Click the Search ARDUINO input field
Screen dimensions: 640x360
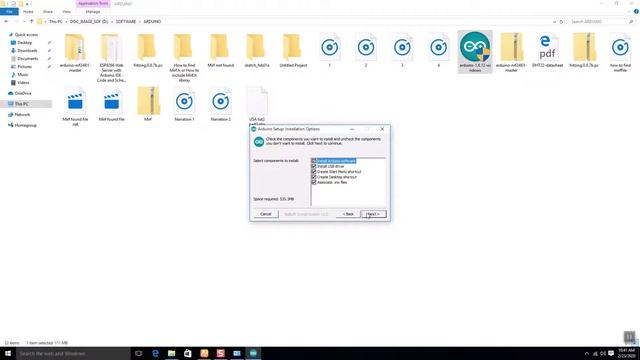click(x=599, y=21)
